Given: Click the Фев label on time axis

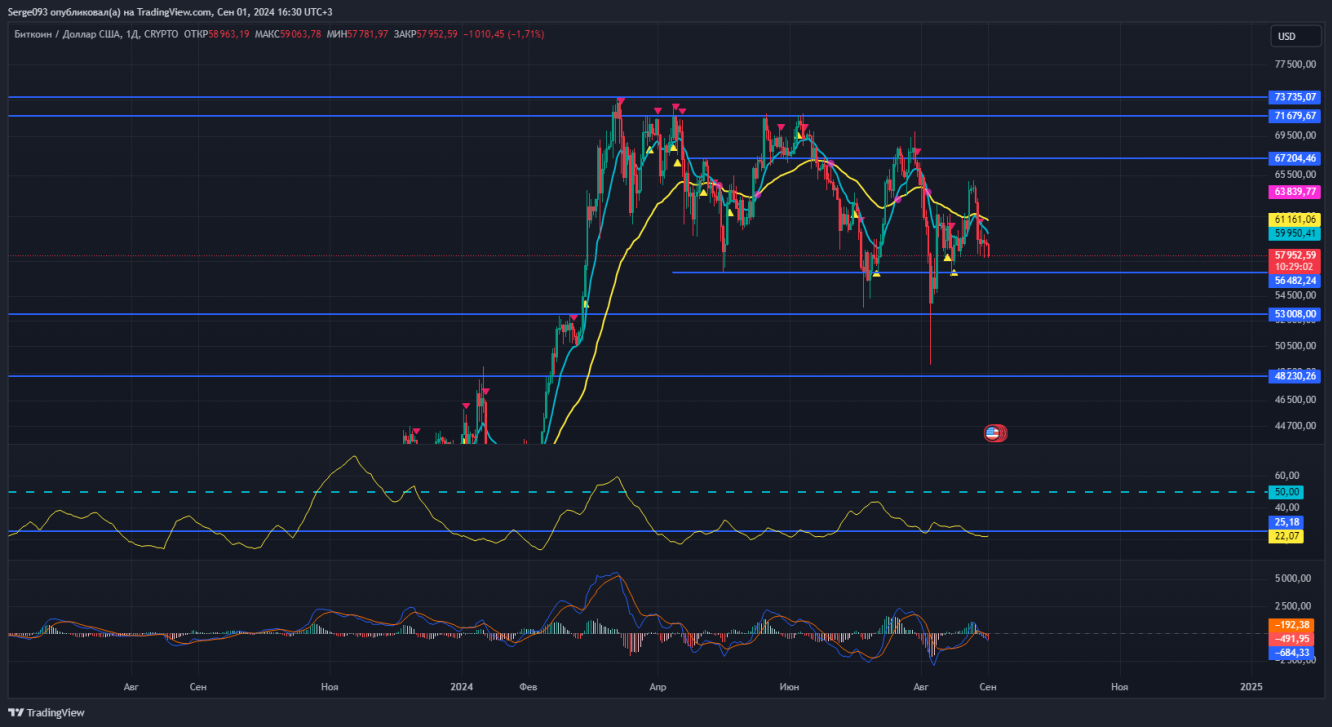Looking at the screenshot, I should pyautogui.click(x=529, y=687).
